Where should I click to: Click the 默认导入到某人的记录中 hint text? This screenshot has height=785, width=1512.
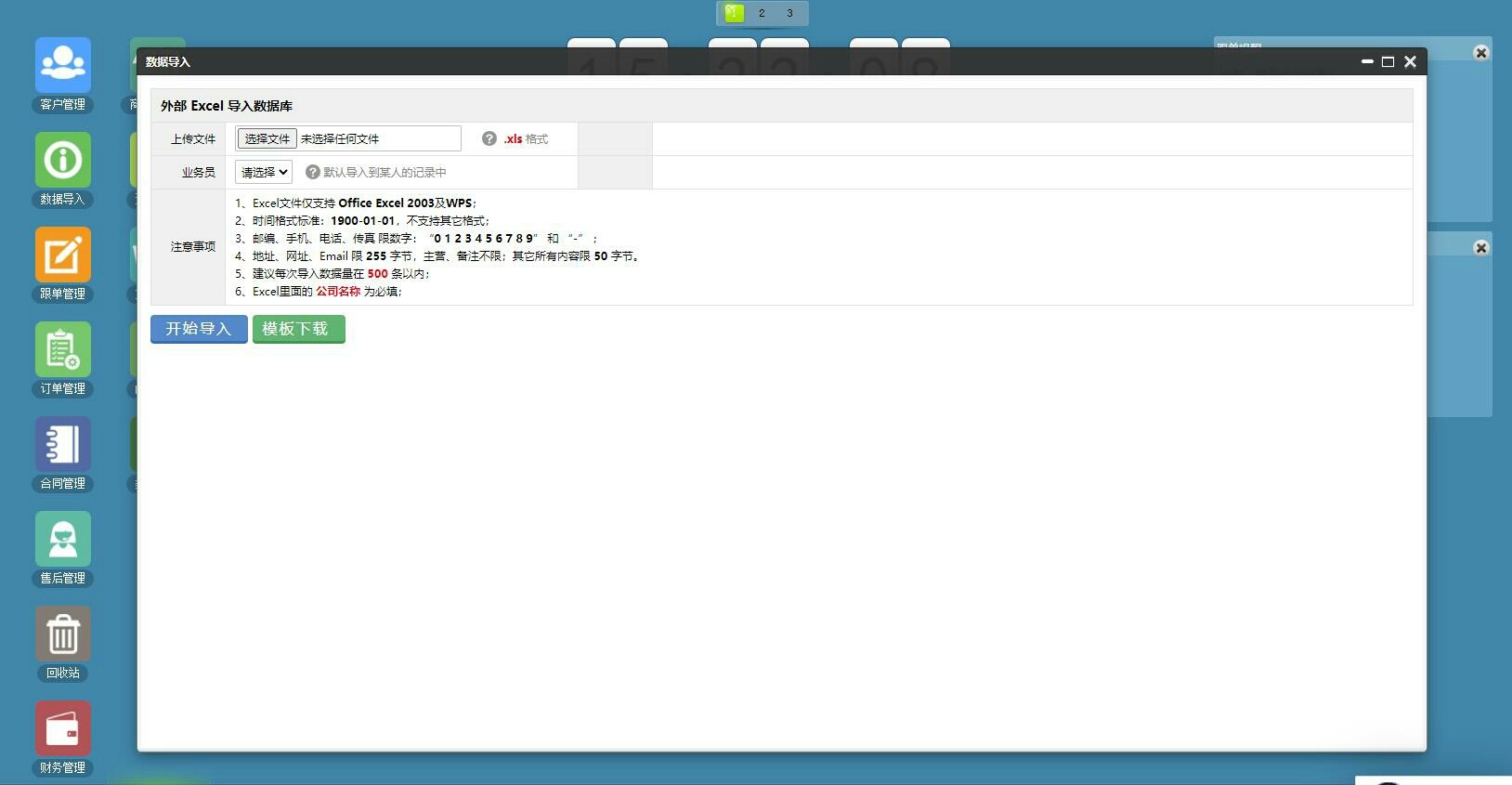pos(385,173)
